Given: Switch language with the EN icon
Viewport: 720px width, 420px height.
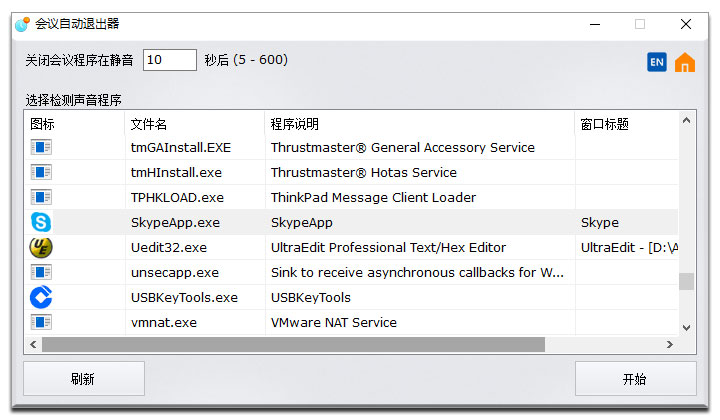Looking at the screenshot, I should [x=657, y=62].
